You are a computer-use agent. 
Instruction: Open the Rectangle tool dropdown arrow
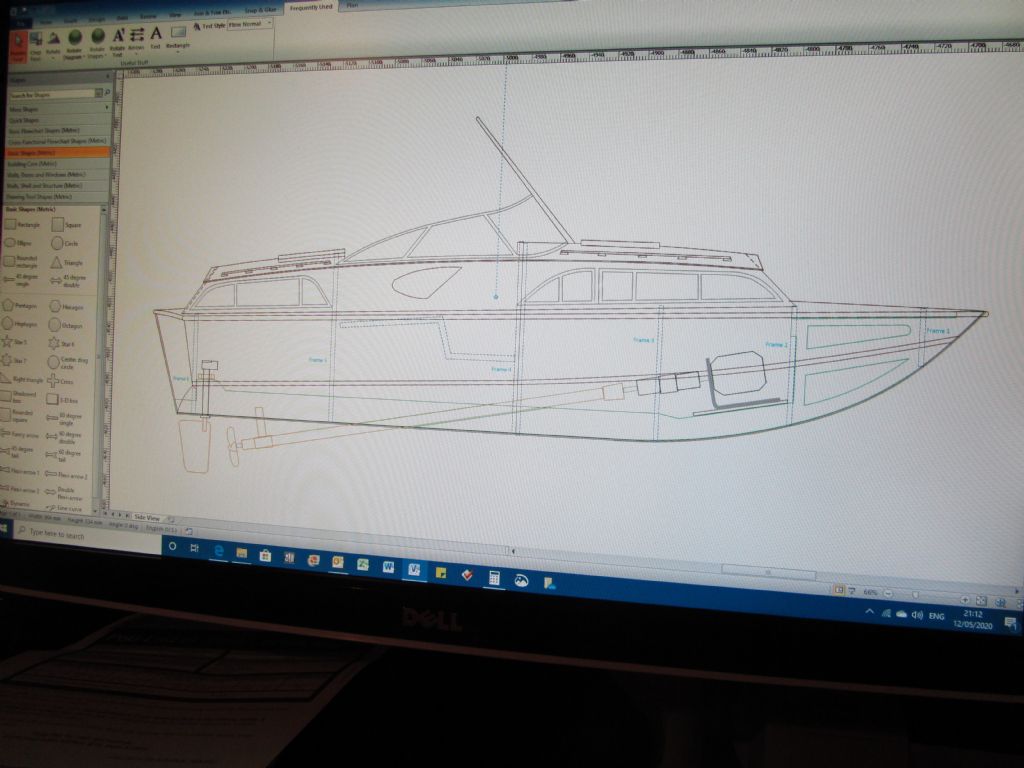178,52
